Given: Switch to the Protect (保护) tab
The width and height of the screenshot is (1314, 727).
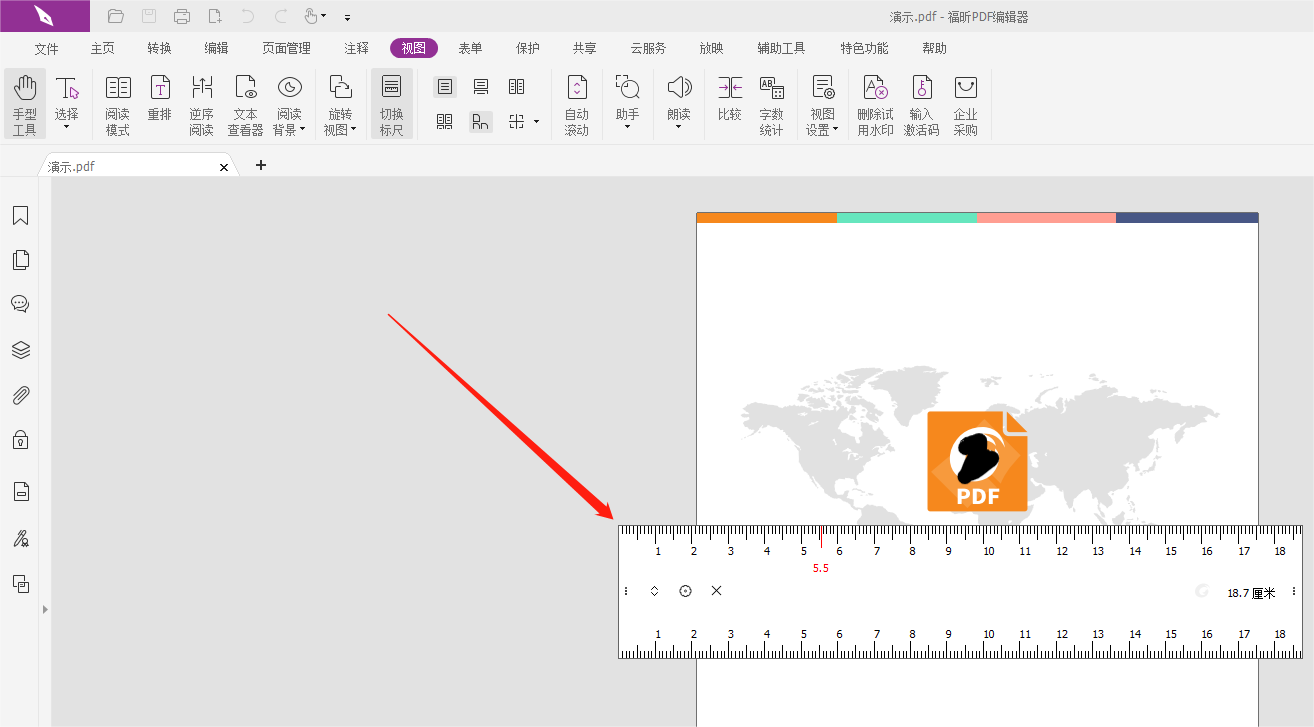Looking at the screenshot, I should coord(527,48).
